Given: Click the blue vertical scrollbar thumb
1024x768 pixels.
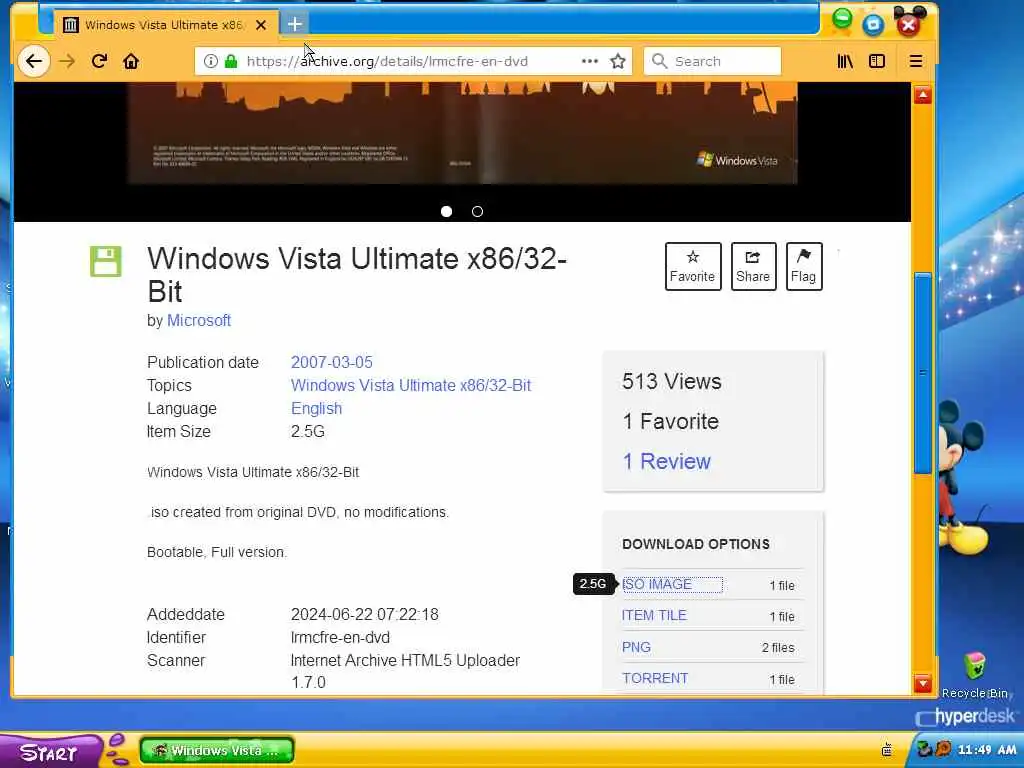Looking at the screenshot, I should click(922, 373).
